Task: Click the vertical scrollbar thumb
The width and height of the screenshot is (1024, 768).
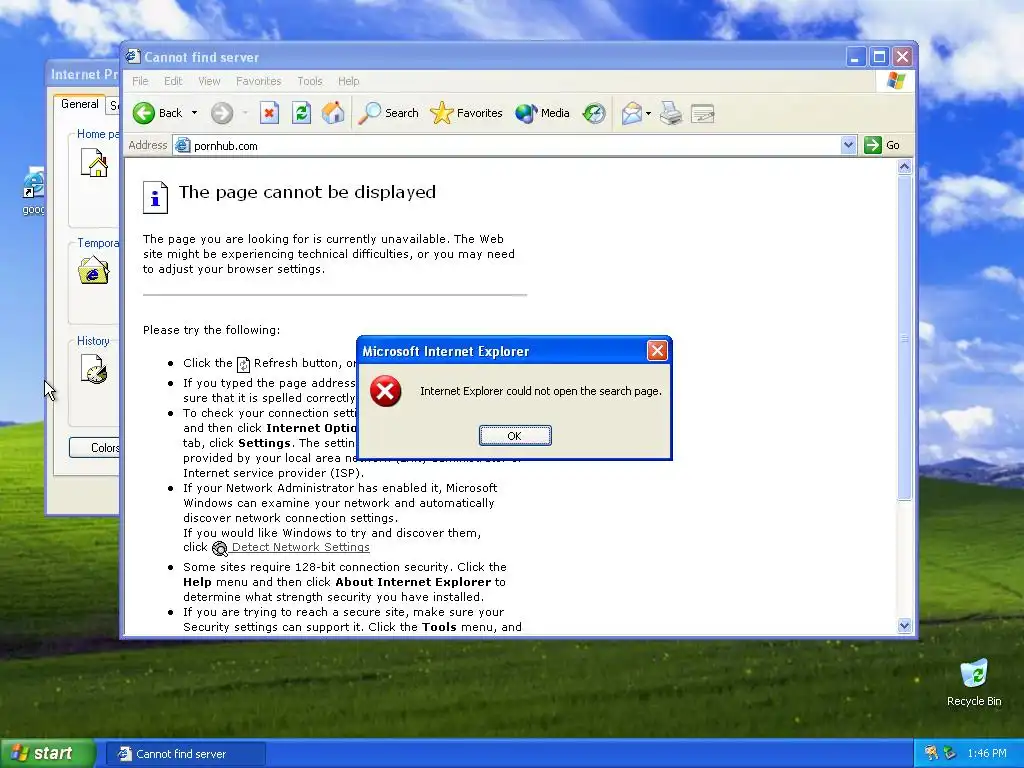Action: pos(904,338)
